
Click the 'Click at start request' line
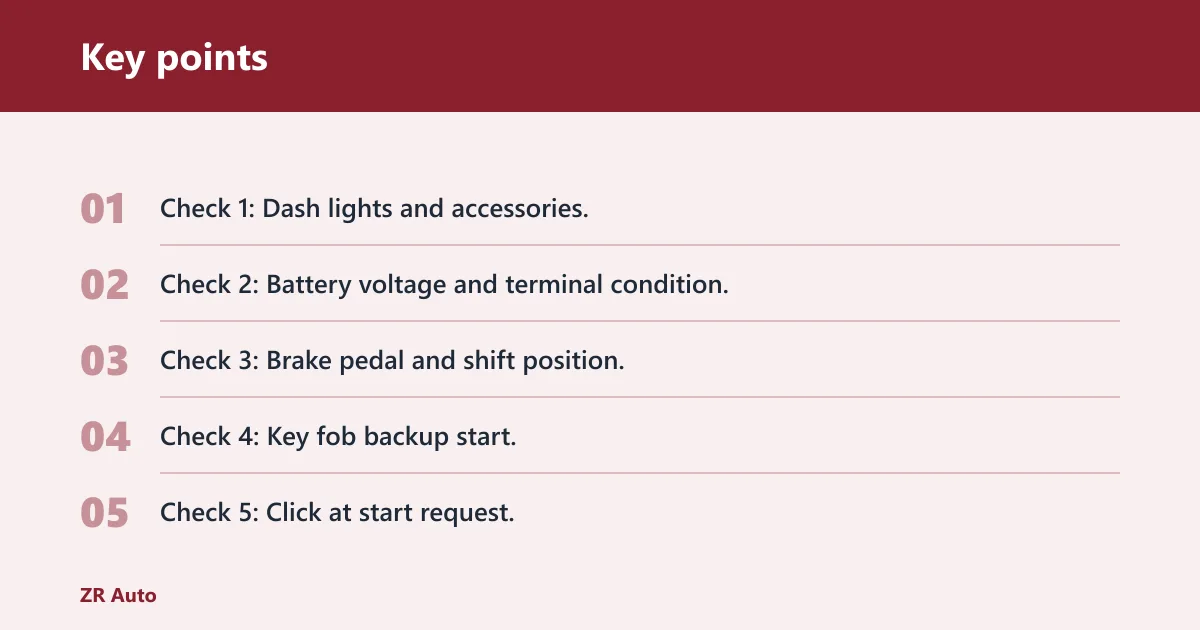337,513
